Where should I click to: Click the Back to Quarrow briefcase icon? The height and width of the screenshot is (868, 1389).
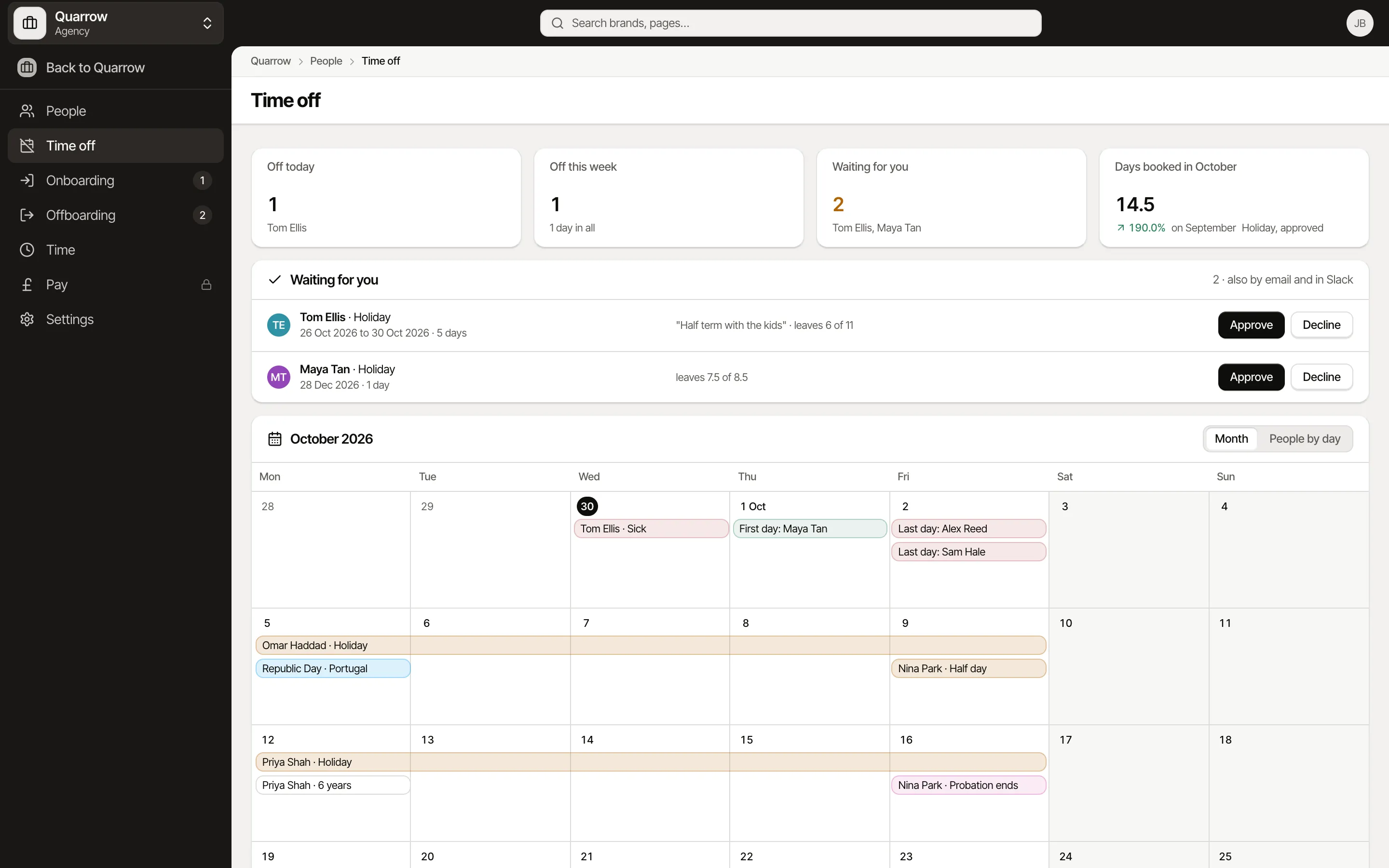tap(27, 68)
